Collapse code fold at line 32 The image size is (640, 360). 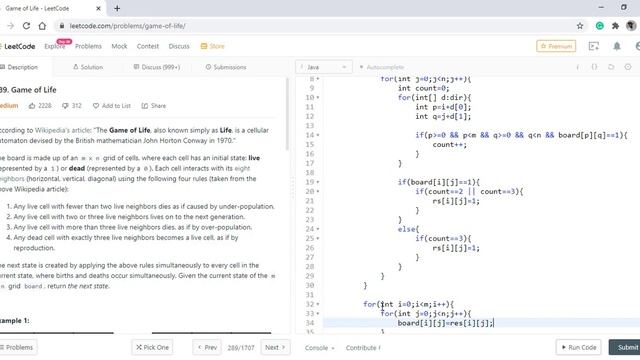[318, 304]
